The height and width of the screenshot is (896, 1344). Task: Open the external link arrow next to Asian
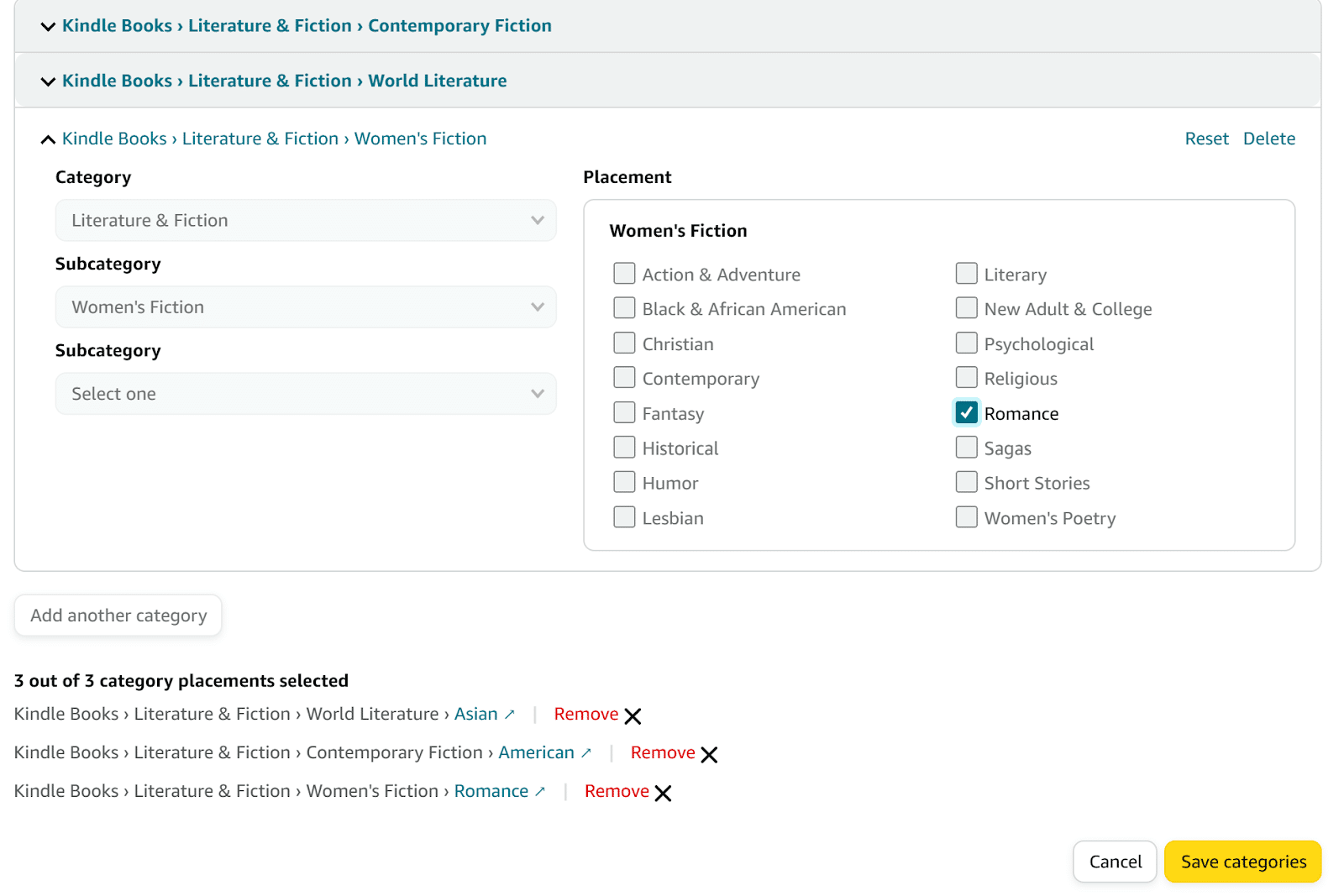pyautogui.click(x=509, y=715)
